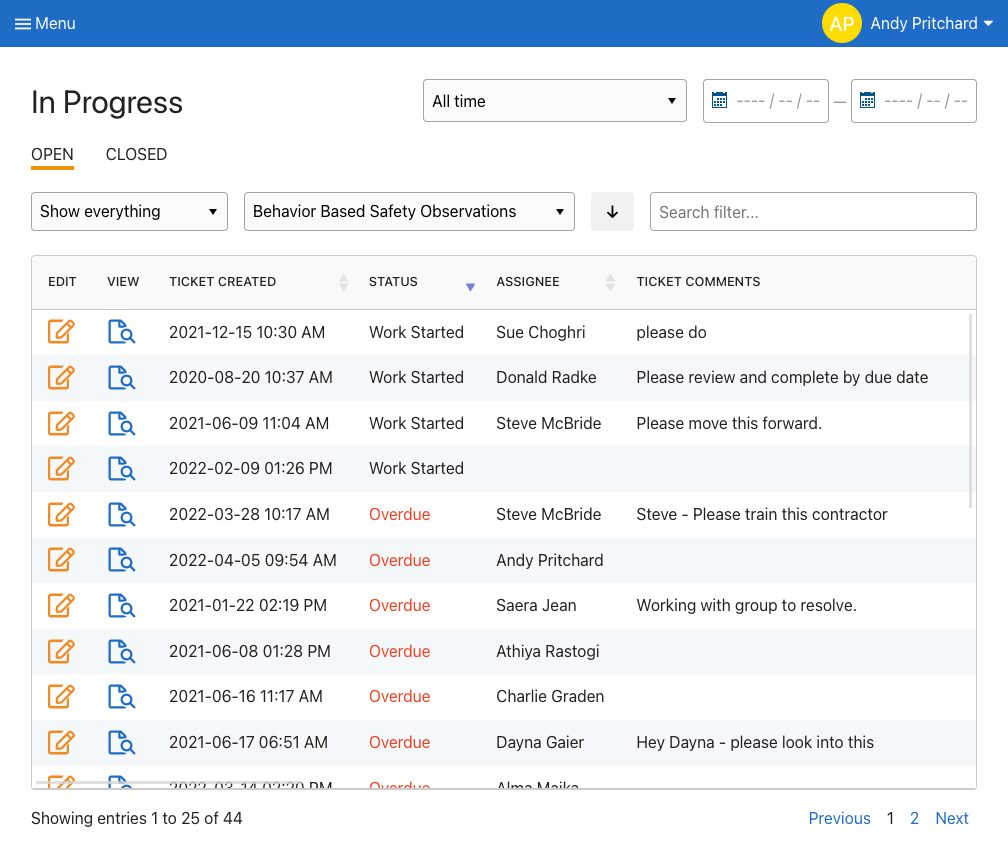Click assignee Charlie Graden
The image size is (1008, 854).
550,696
